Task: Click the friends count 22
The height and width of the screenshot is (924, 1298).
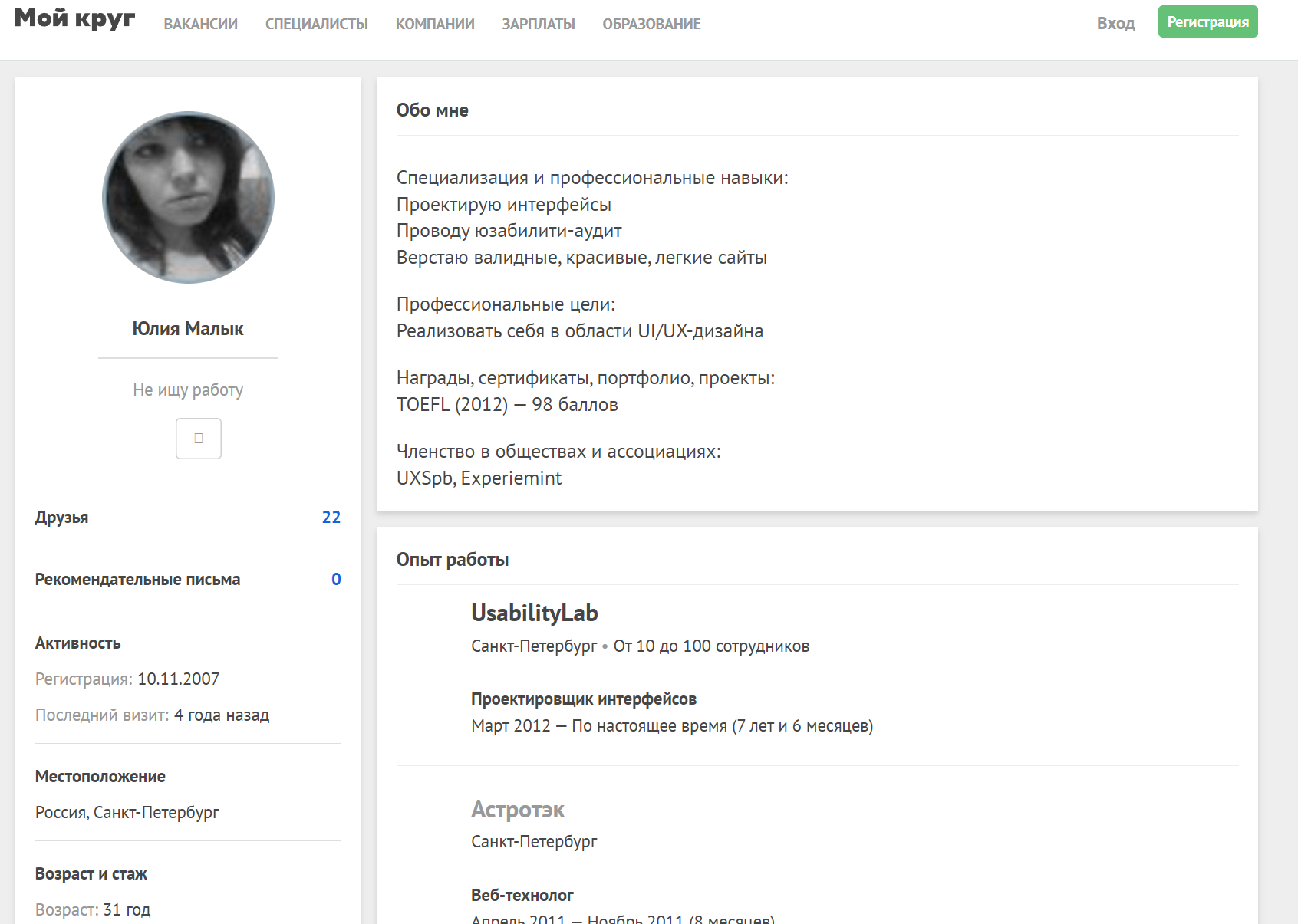Action: (x=331, y=518)
